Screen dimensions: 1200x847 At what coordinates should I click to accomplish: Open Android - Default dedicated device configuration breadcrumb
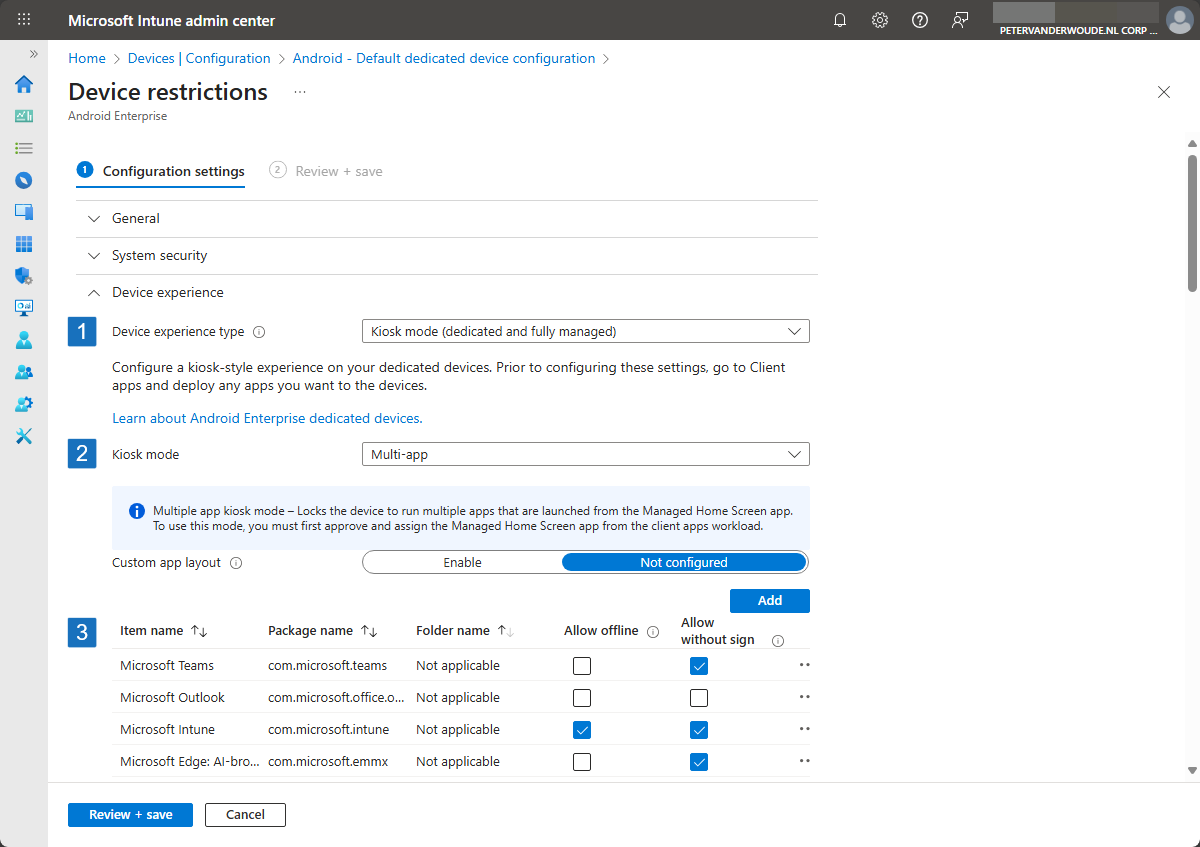tap(444, 58)
